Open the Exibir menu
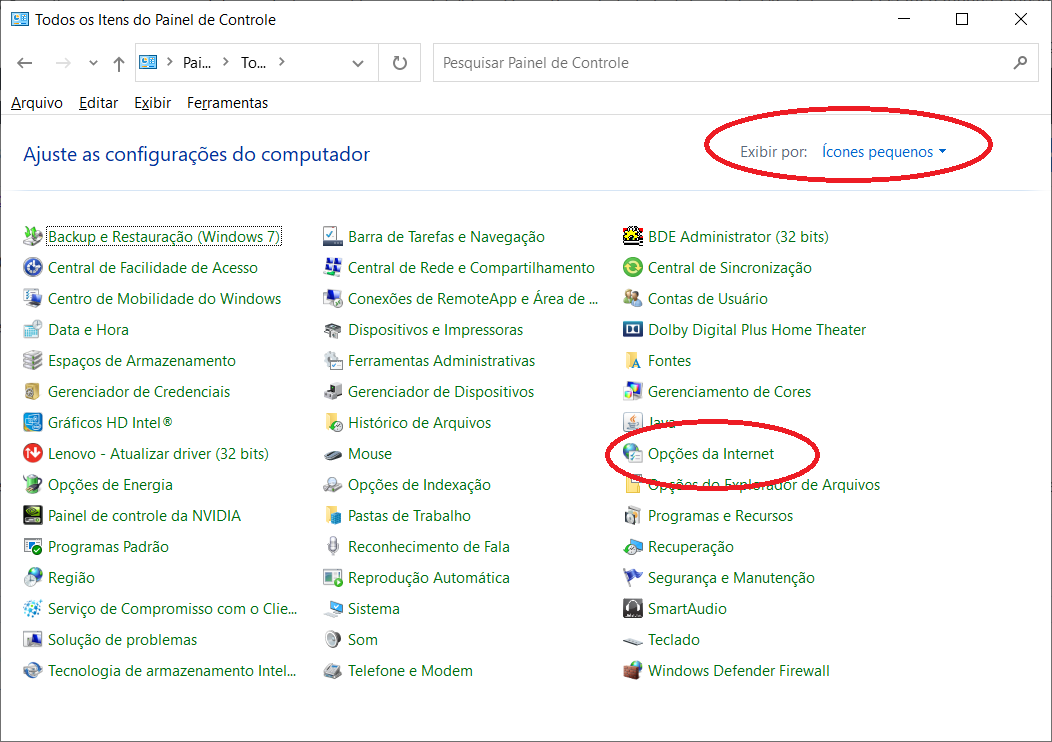This screenshot has width=1052, height=742. pyautogui.click(x=152, y=103)
